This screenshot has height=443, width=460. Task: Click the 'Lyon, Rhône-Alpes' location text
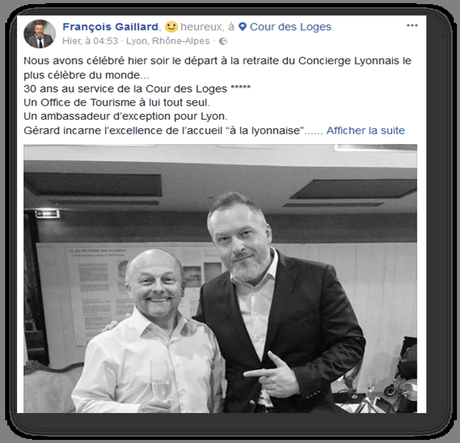coord(168,41)
